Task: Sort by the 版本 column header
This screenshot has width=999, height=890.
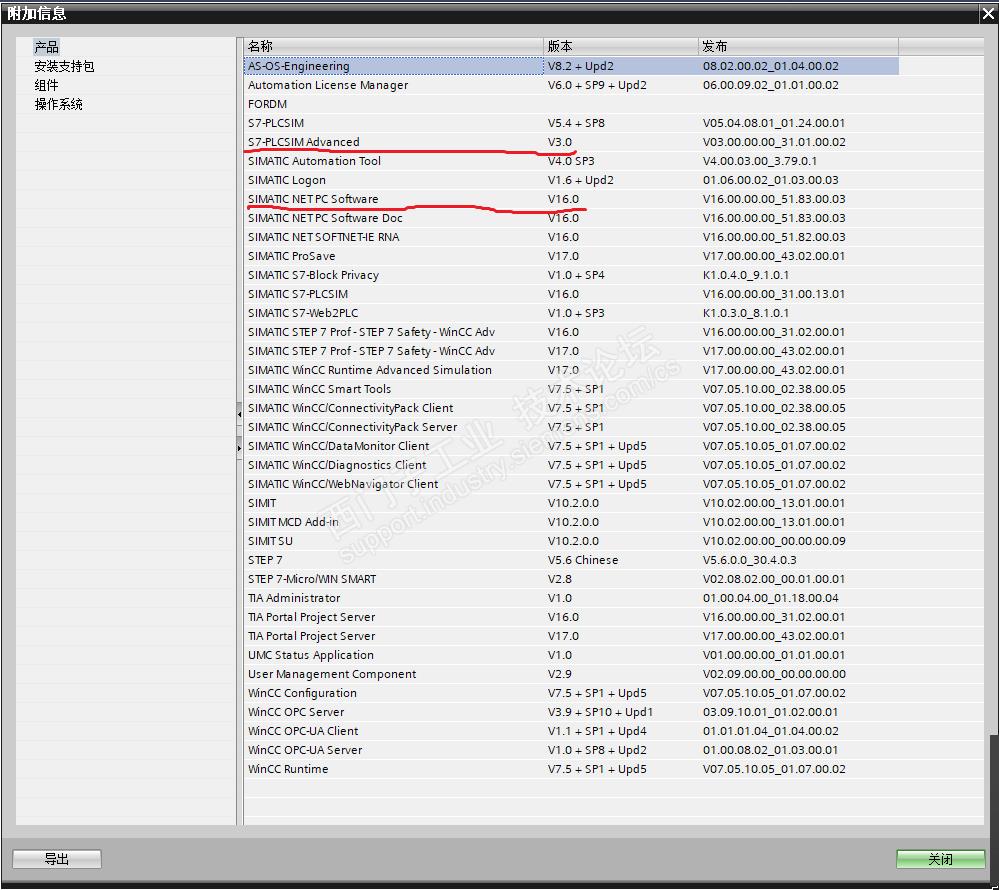Action: [621, 46]
